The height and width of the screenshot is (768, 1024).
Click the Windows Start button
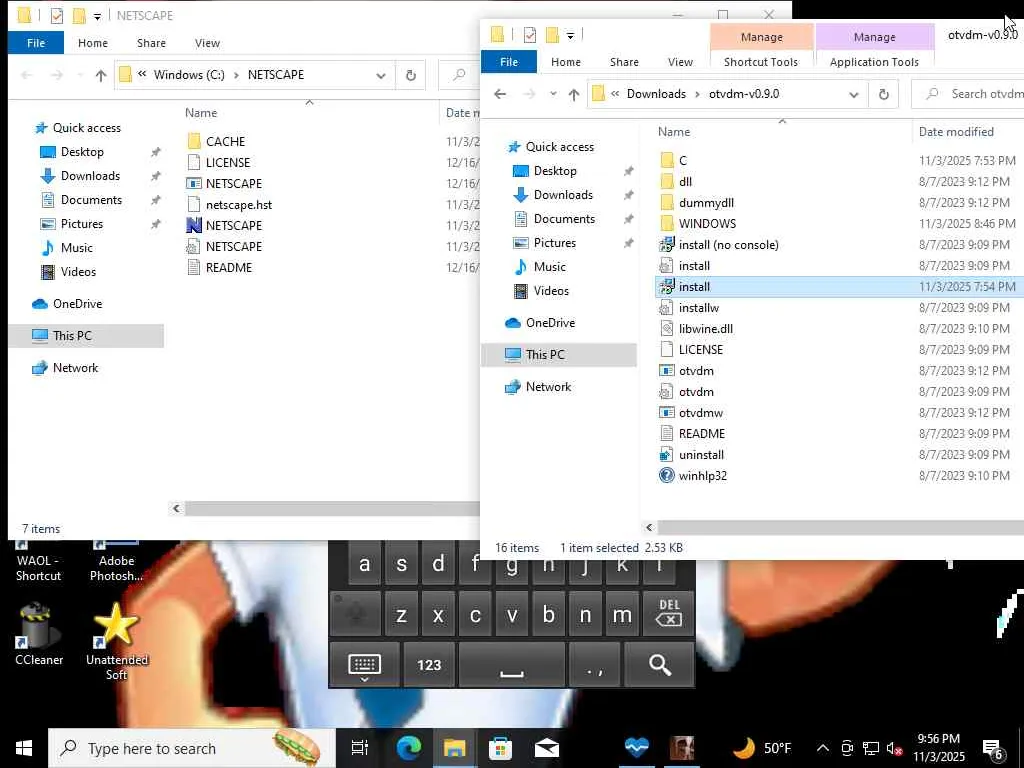[24, 748]
